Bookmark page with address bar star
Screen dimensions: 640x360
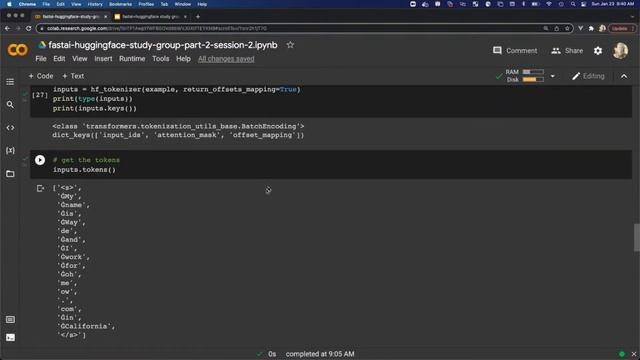(567, 28)
